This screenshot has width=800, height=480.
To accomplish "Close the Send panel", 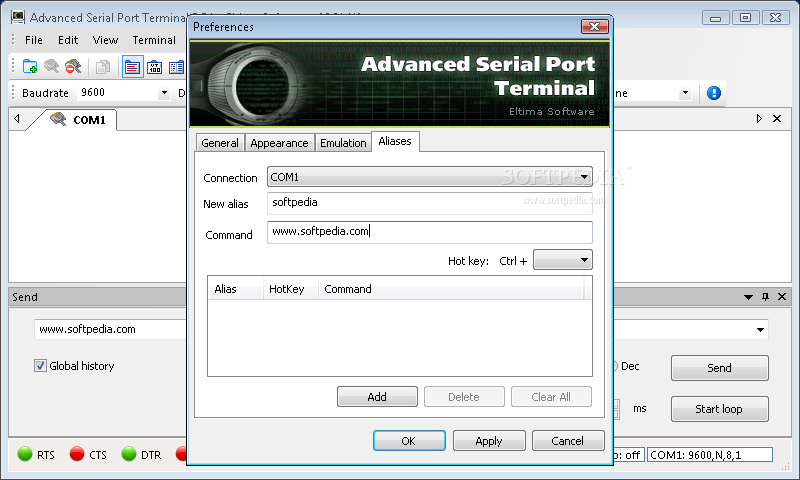I will (x=782, y=296).
